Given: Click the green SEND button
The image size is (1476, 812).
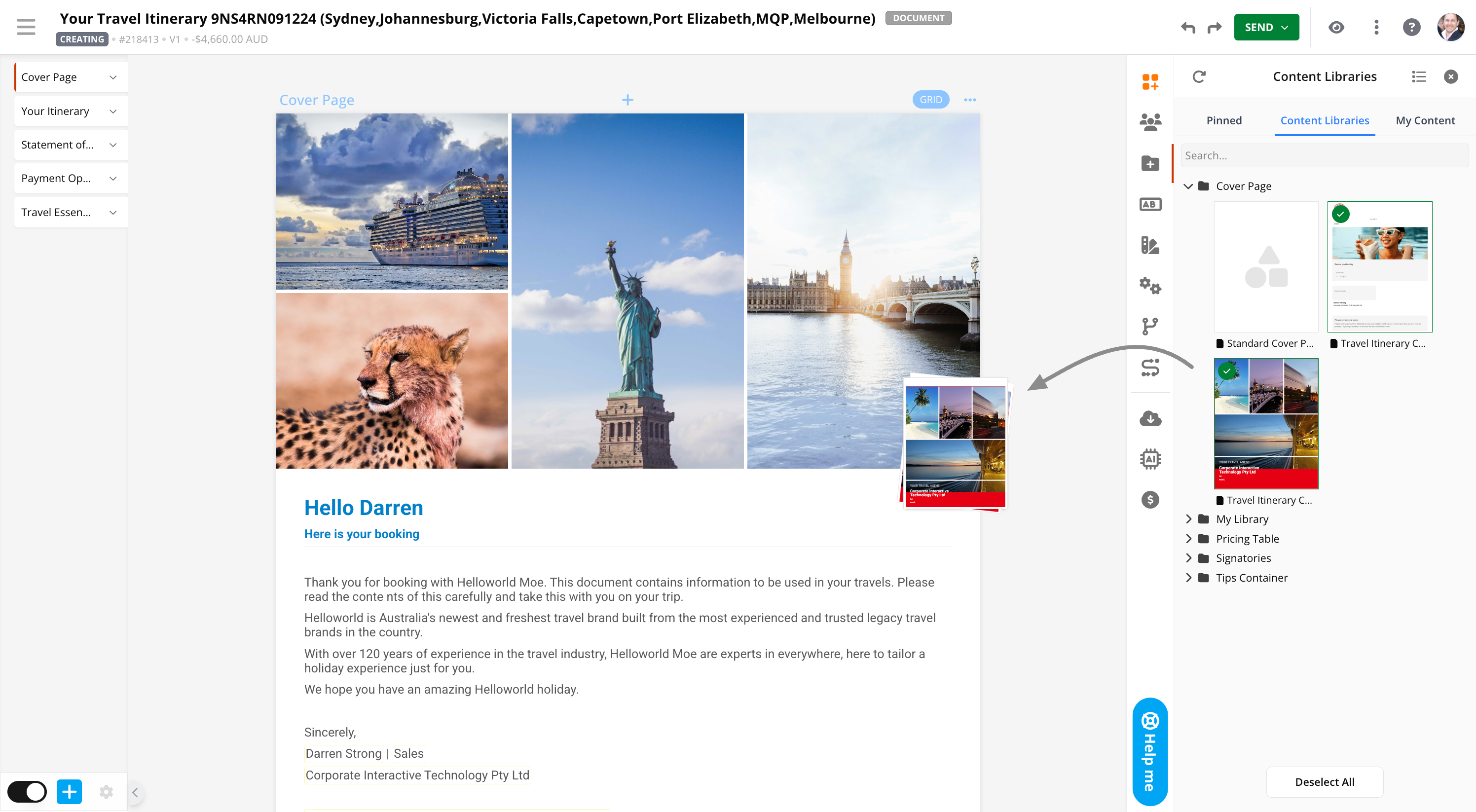Looking at the screenshot, I should 1266,27.
